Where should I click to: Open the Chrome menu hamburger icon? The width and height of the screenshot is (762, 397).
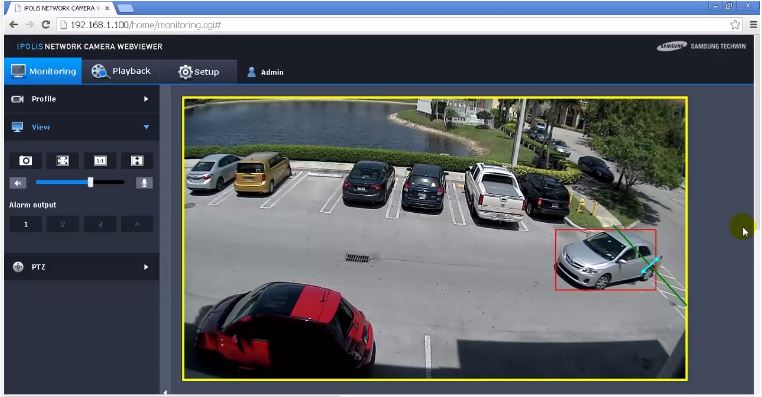[x=753, y=25]
